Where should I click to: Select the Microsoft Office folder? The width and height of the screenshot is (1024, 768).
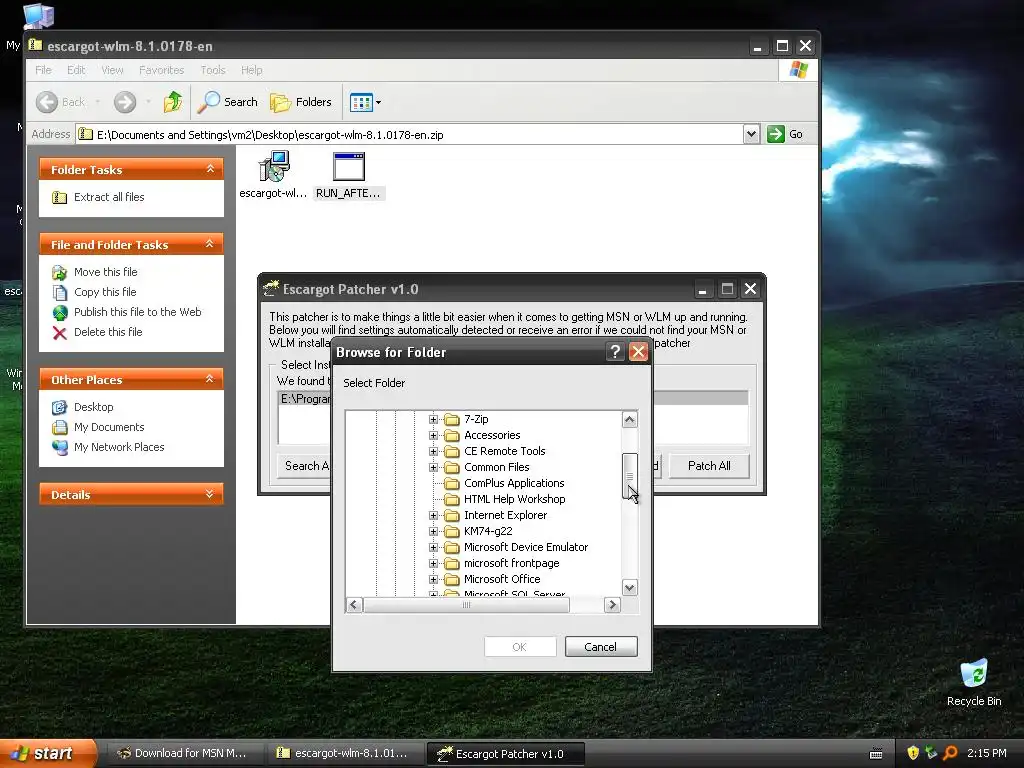pyautogui.click(x=502, y=579)
